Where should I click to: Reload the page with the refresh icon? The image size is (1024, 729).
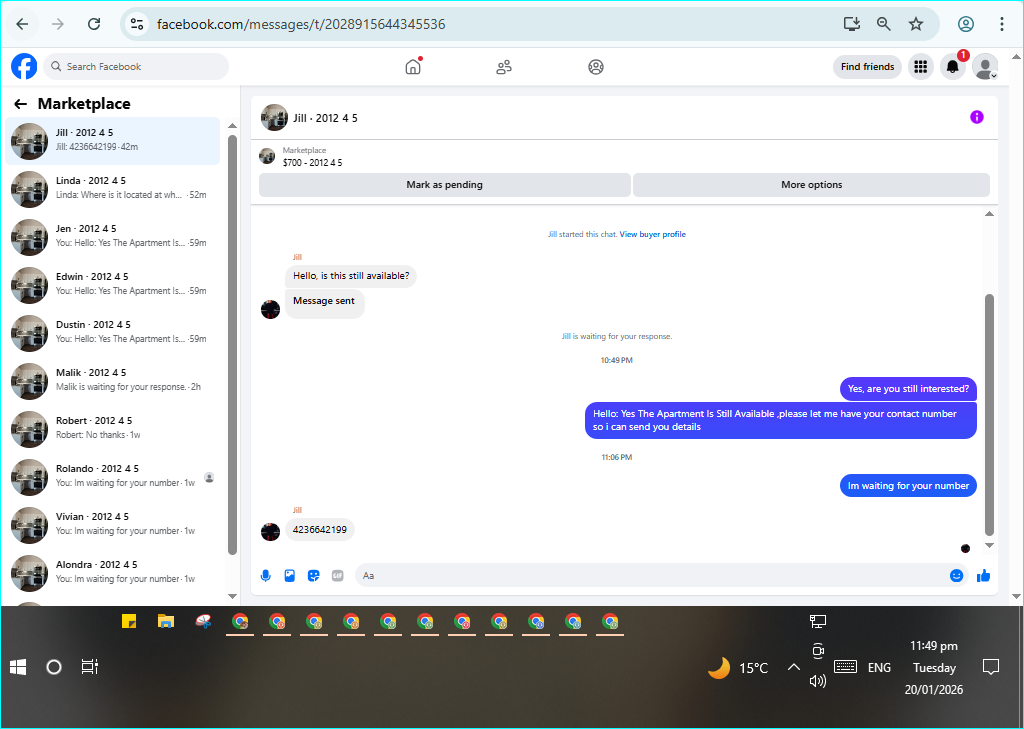click(94, 24)
